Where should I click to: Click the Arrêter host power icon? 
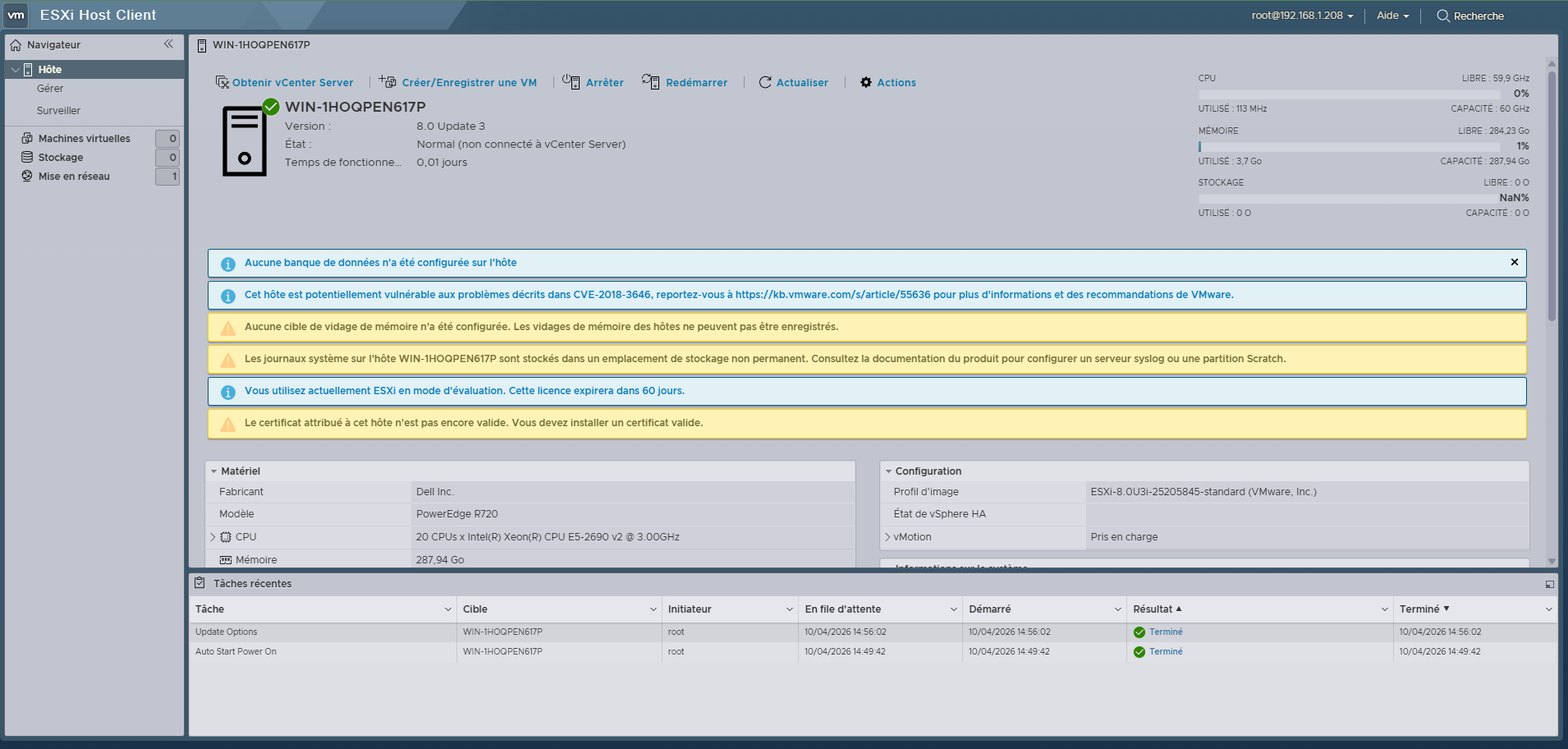[571, 81]
